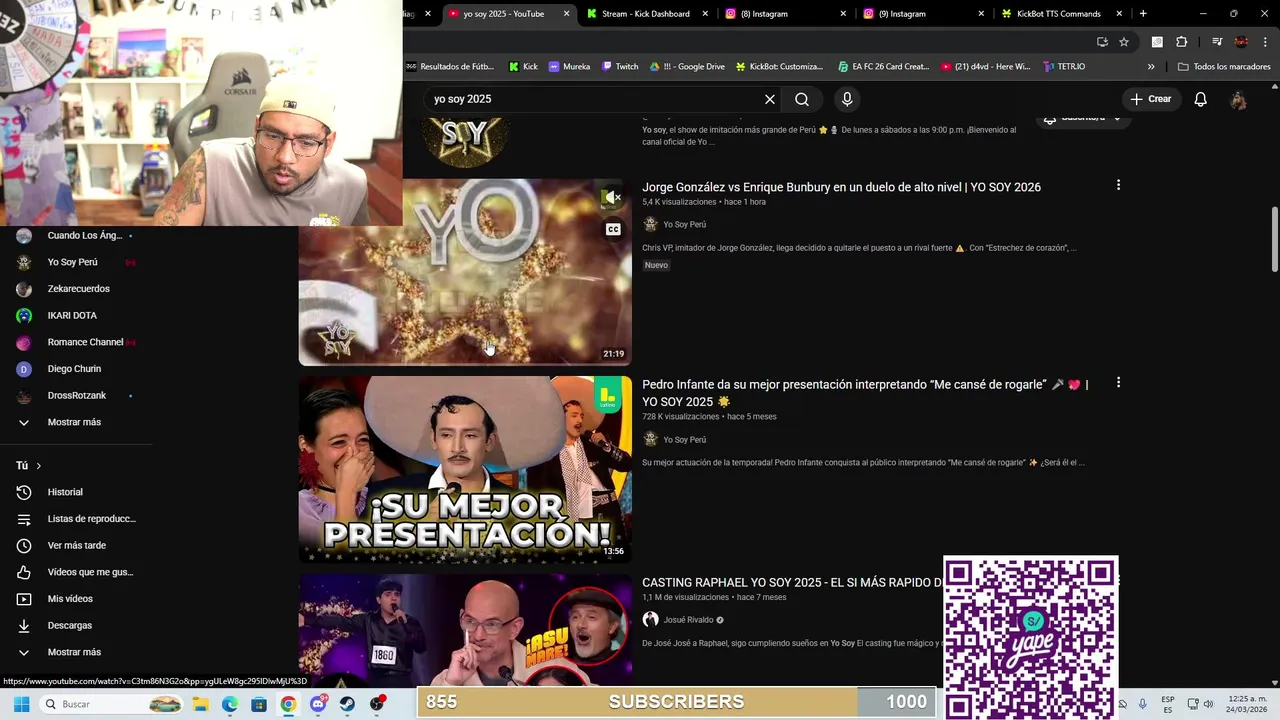
Task: Open Microsoft Edge from the taskbar
Action: point(230,704)
